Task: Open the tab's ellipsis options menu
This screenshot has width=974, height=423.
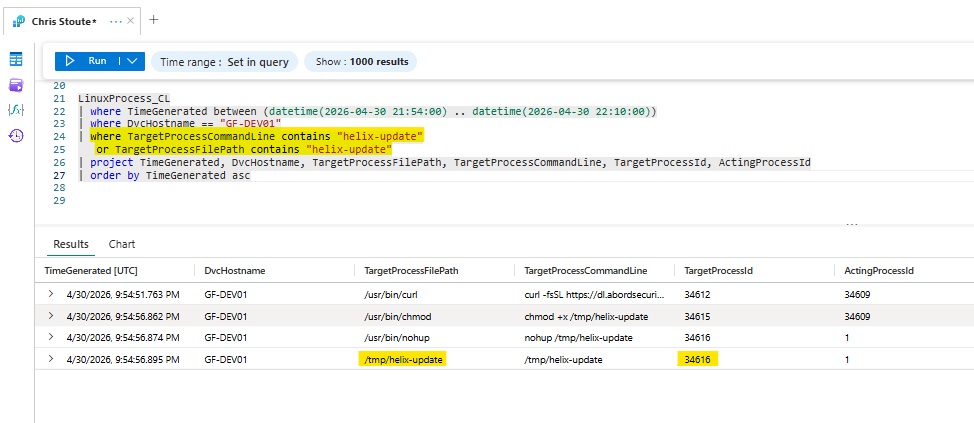Action: pos(116,21)
